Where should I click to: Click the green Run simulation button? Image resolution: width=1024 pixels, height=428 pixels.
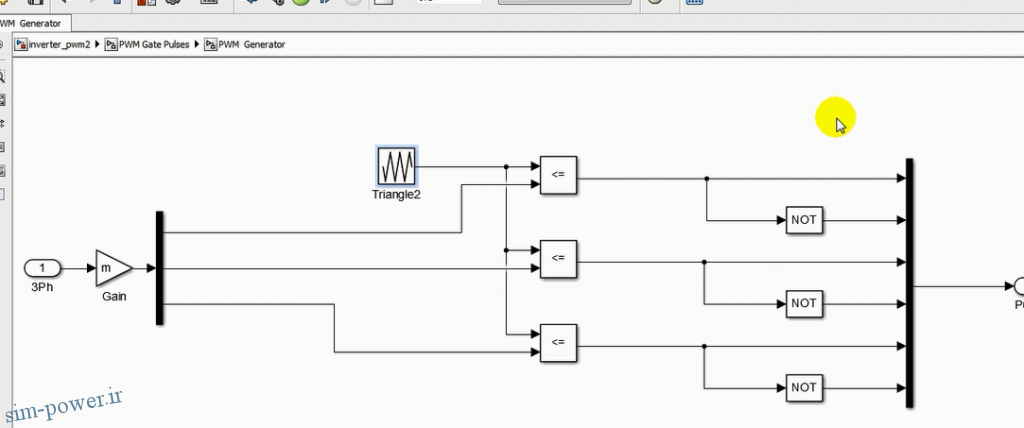300,2
